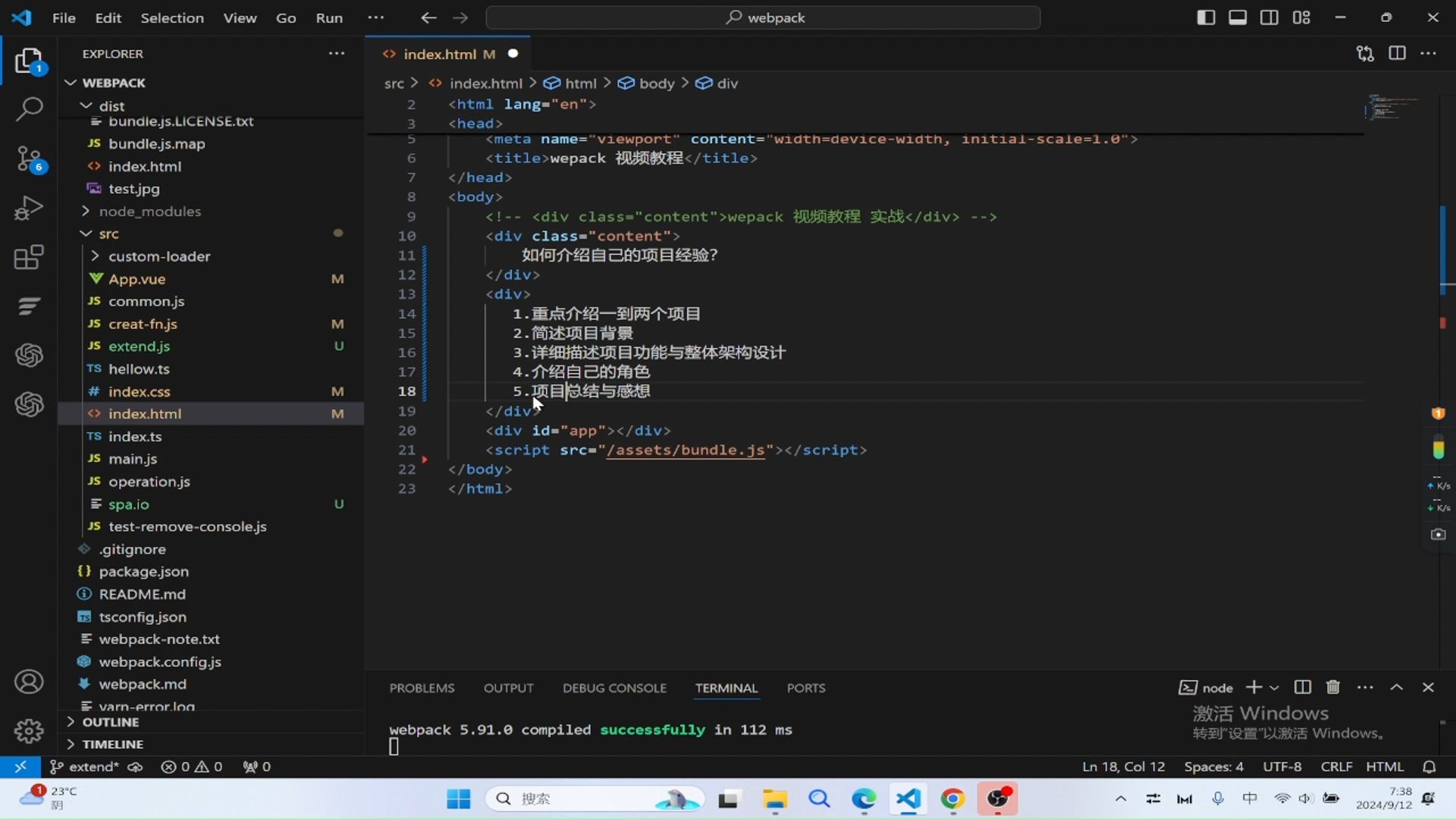Image resolution: width=1456 pixels, height=819 pixels.
Task: Open the Accounts icon in activity bar
Action: point(29,682)
